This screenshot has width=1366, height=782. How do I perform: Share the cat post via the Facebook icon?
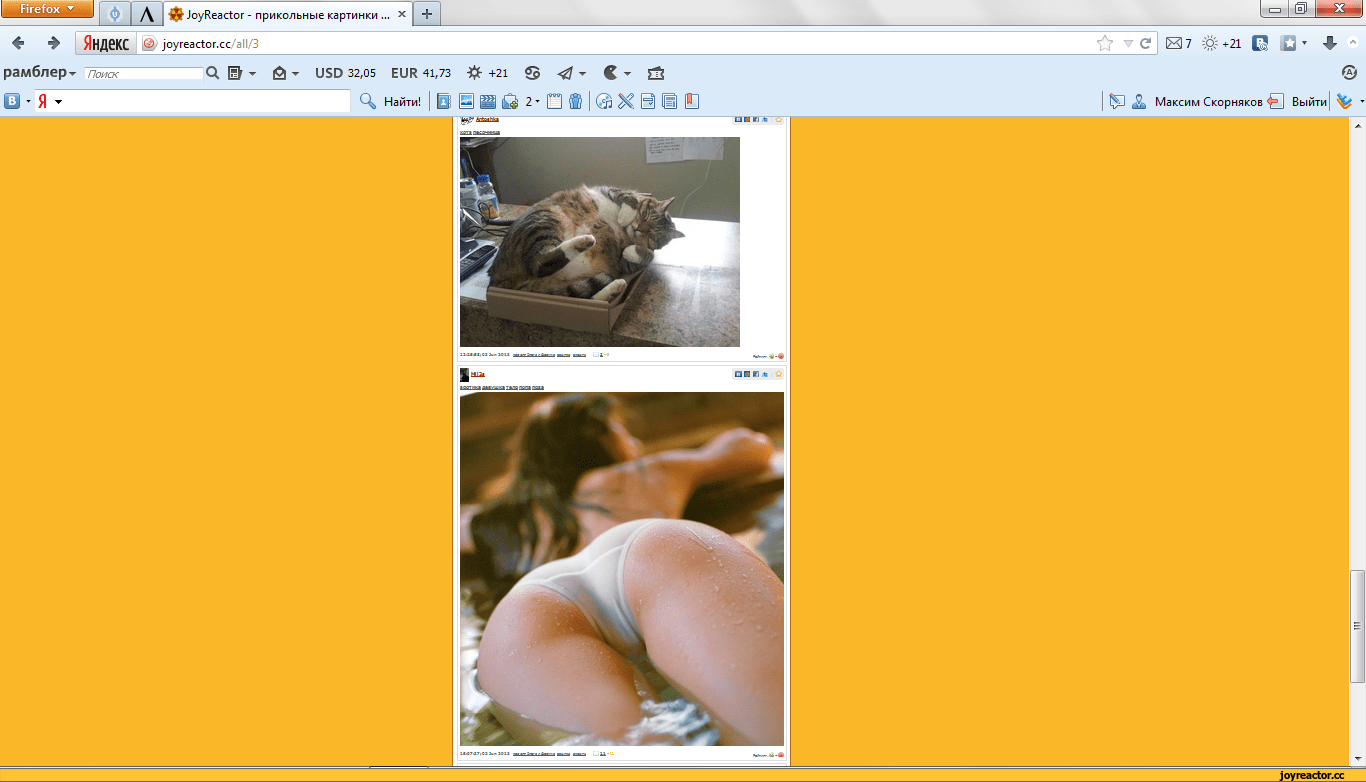point(756,119)
